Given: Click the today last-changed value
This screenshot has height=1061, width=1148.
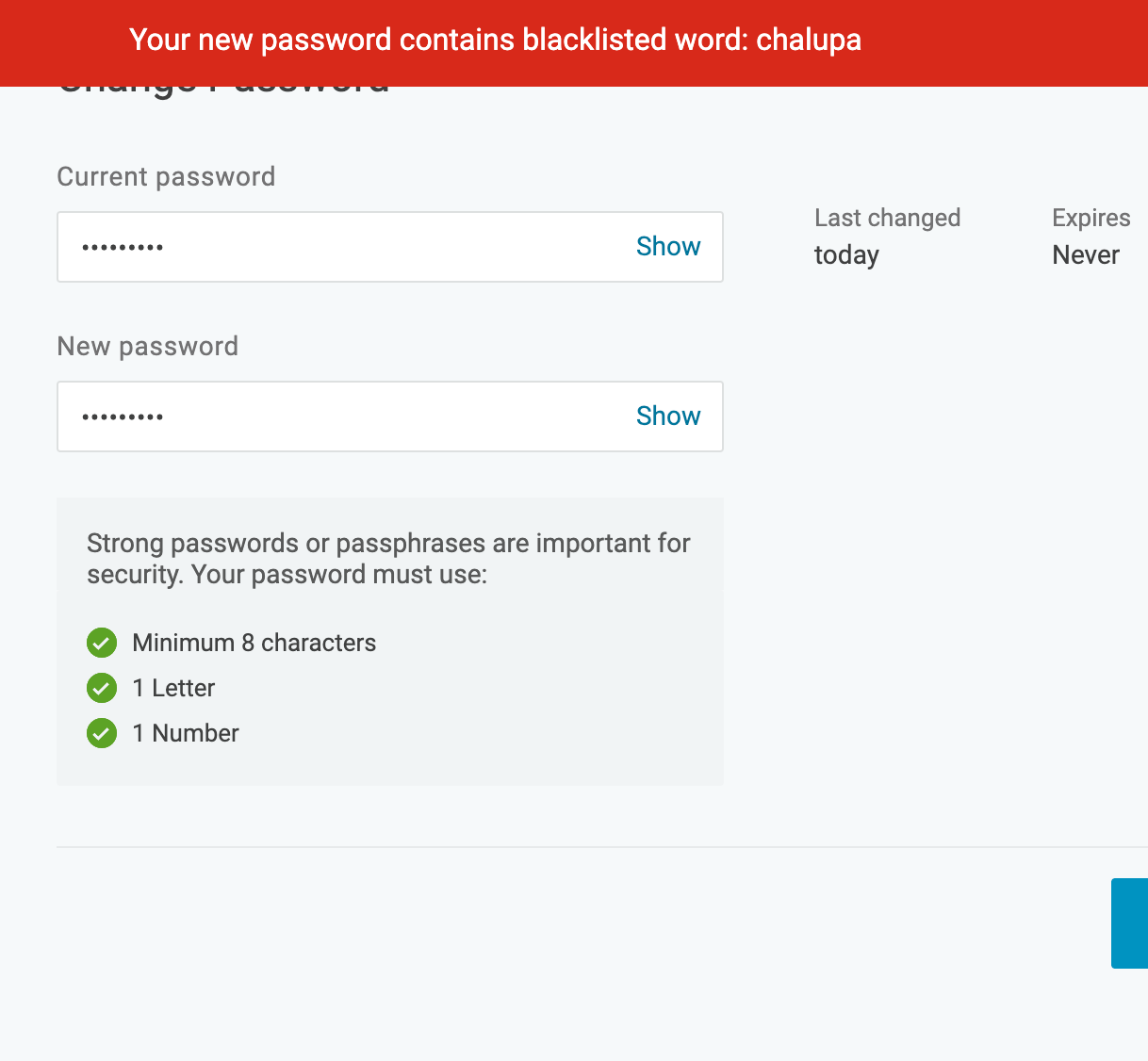Looking at the screenshot, I should tap(846, 255).
